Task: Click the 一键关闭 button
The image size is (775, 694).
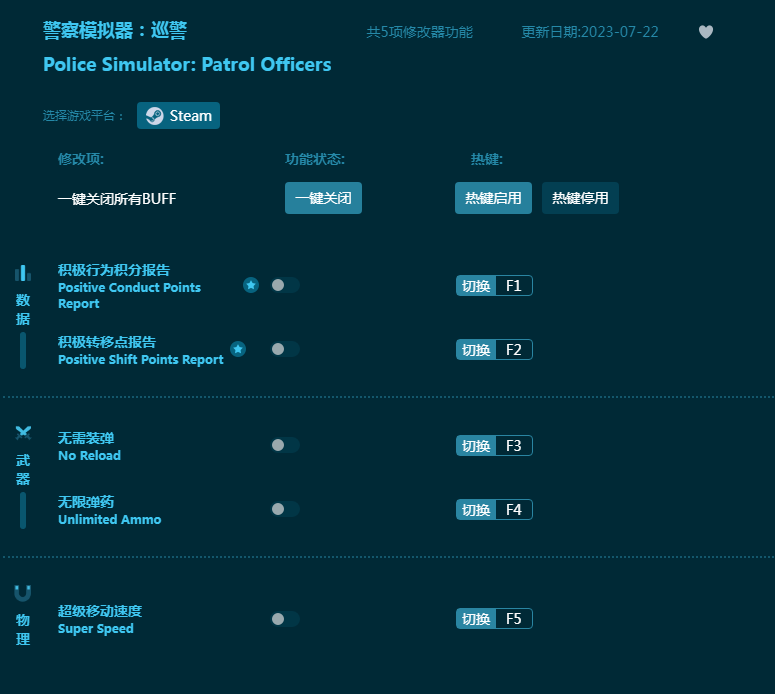Action: coord(323,198)
